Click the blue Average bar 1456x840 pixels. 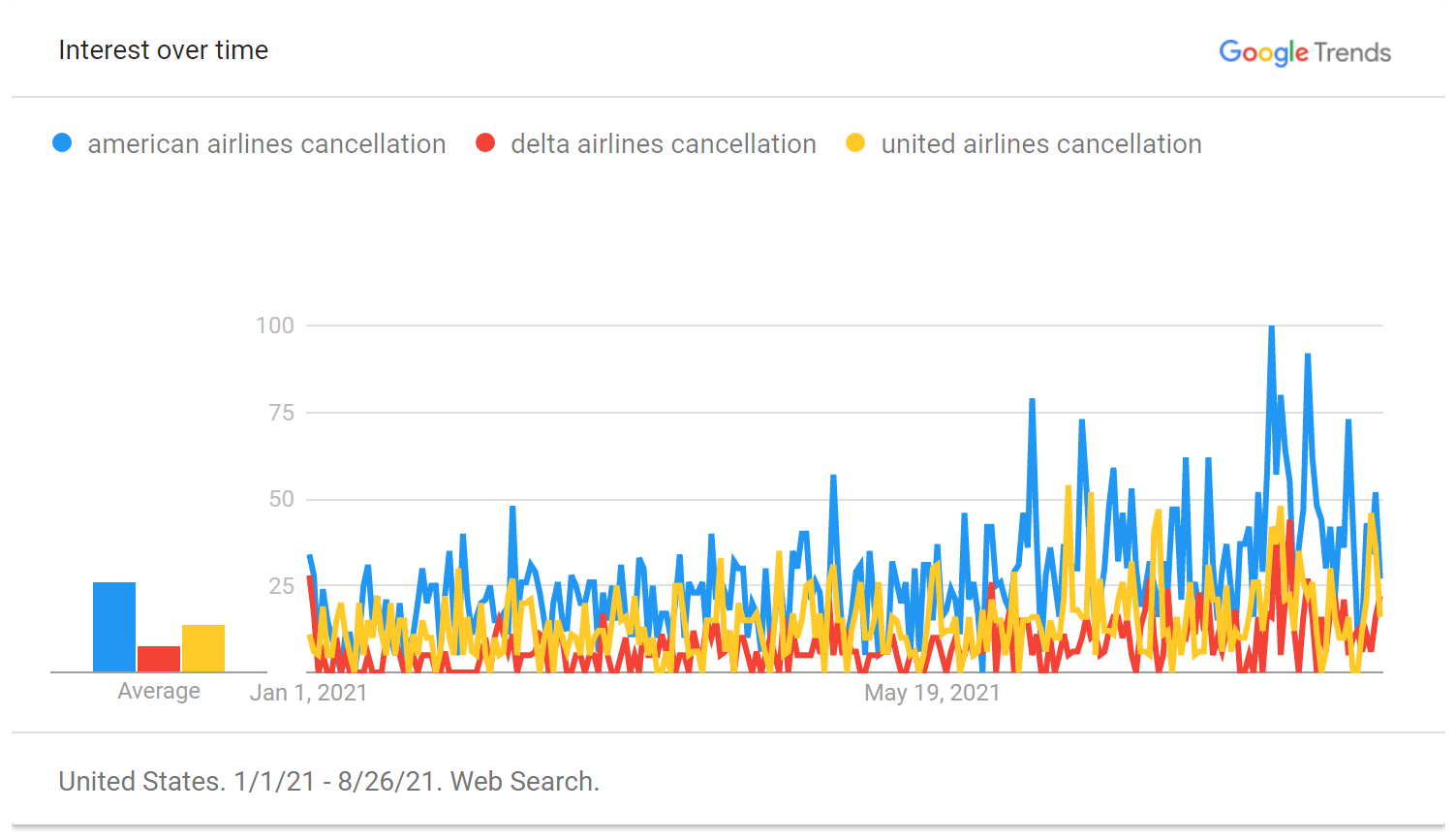tap(114, 627)
